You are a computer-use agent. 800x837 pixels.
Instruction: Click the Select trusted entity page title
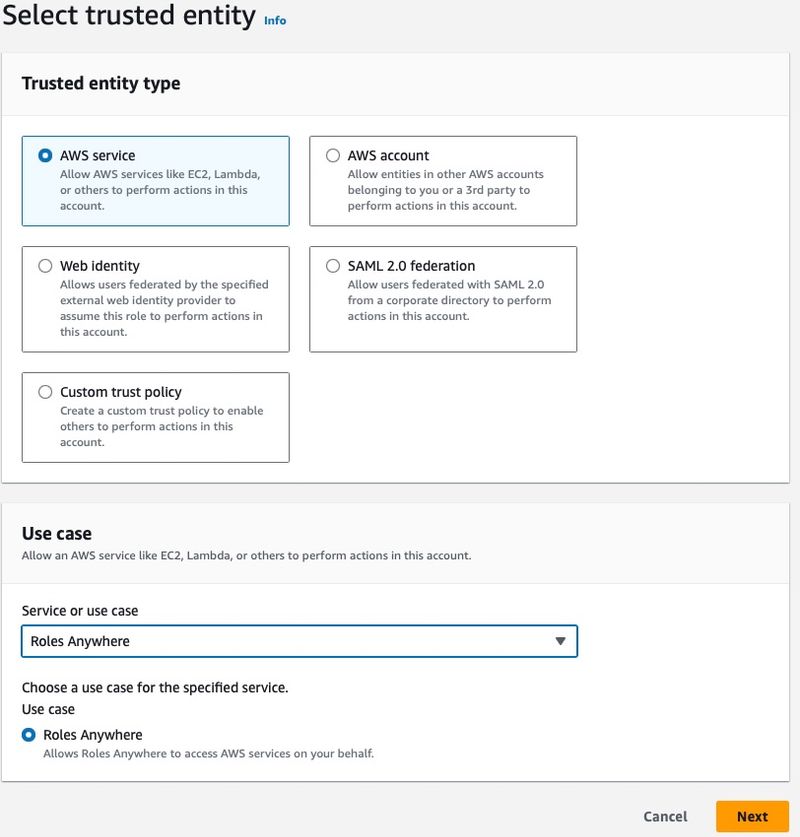pos(128,16)
